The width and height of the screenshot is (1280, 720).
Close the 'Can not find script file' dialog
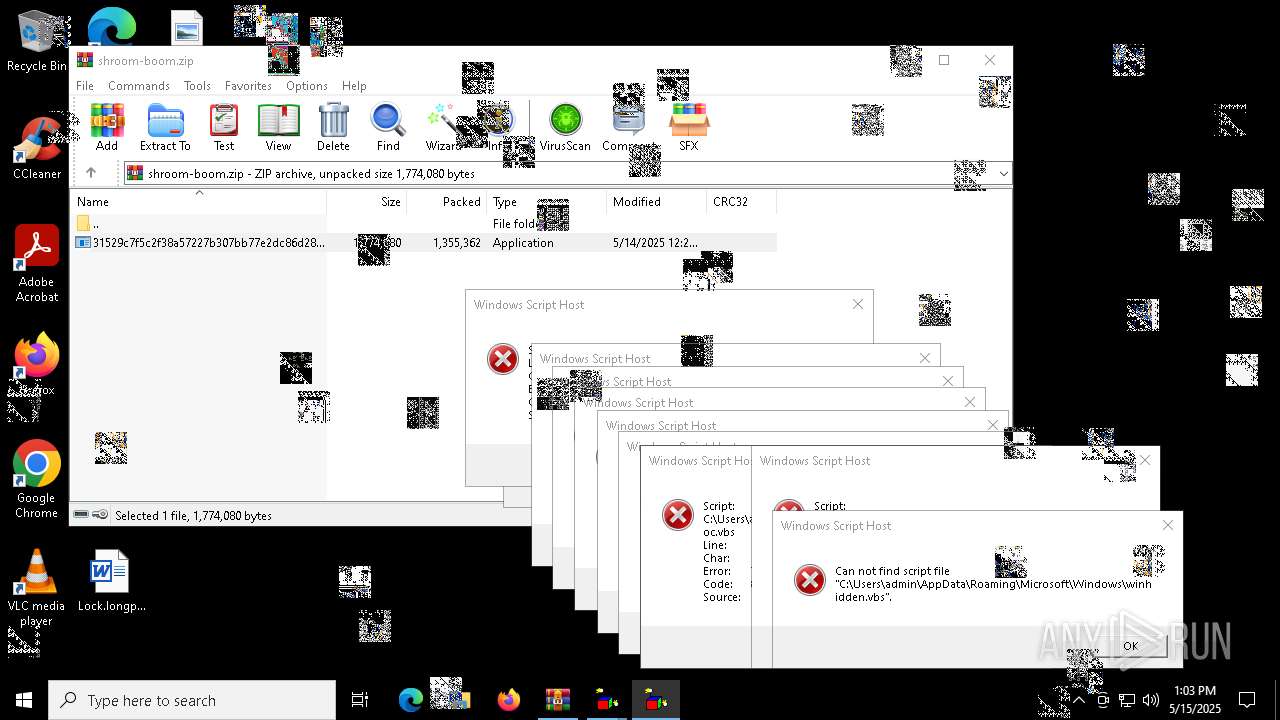click(1167, 525)
